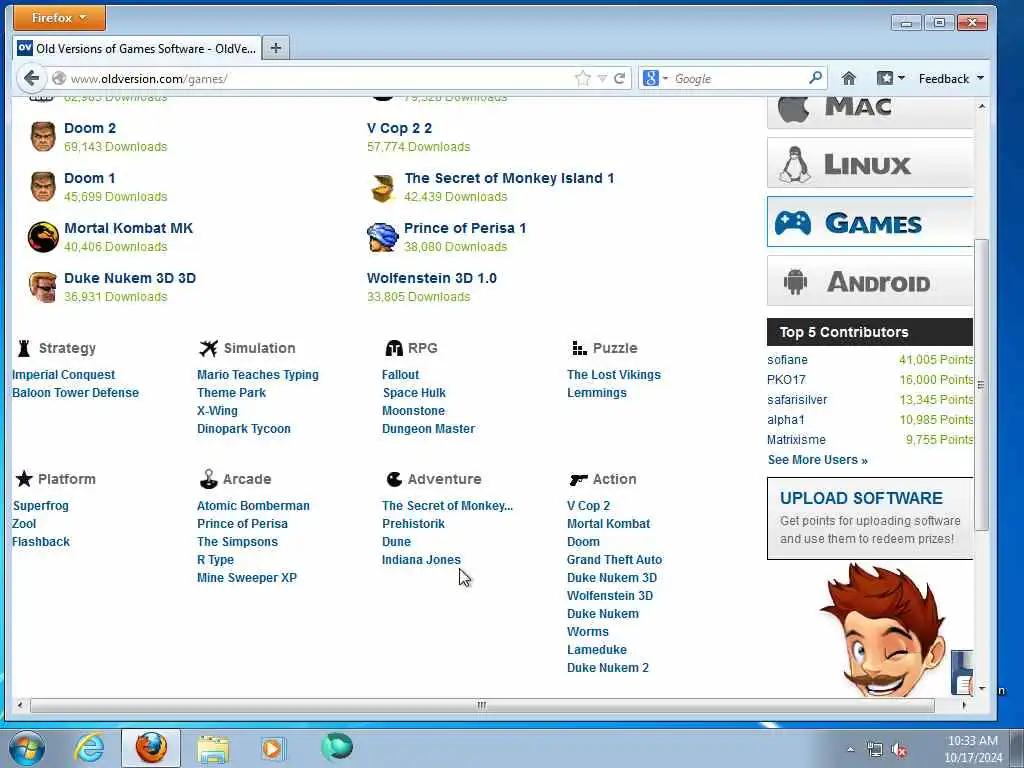Click the Simulation airplane icon

pyautogui.click(x=208, y=348)
